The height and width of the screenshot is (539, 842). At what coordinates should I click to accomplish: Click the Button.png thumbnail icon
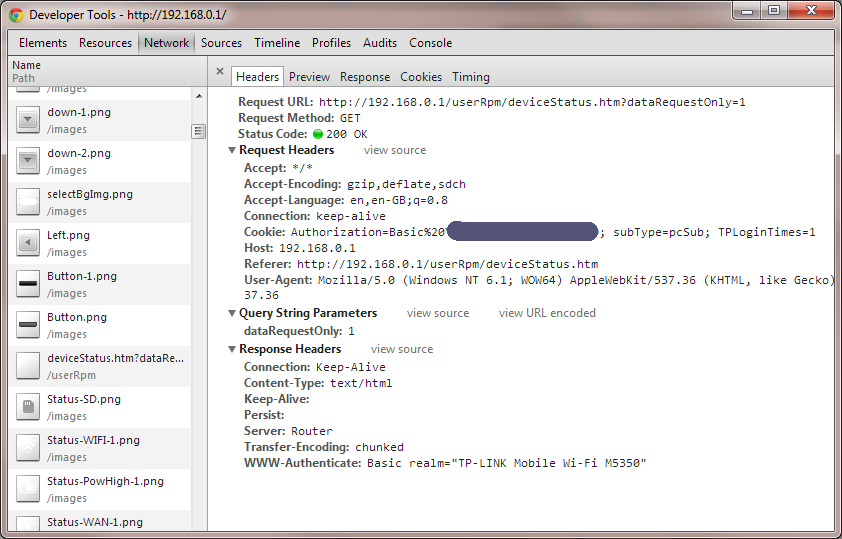(28, 325)
